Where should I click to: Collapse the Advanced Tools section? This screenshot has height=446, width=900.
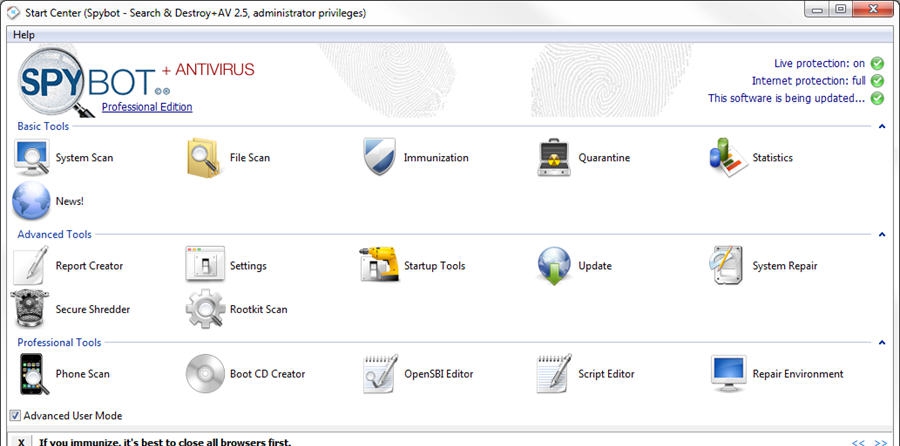(882, 234)
